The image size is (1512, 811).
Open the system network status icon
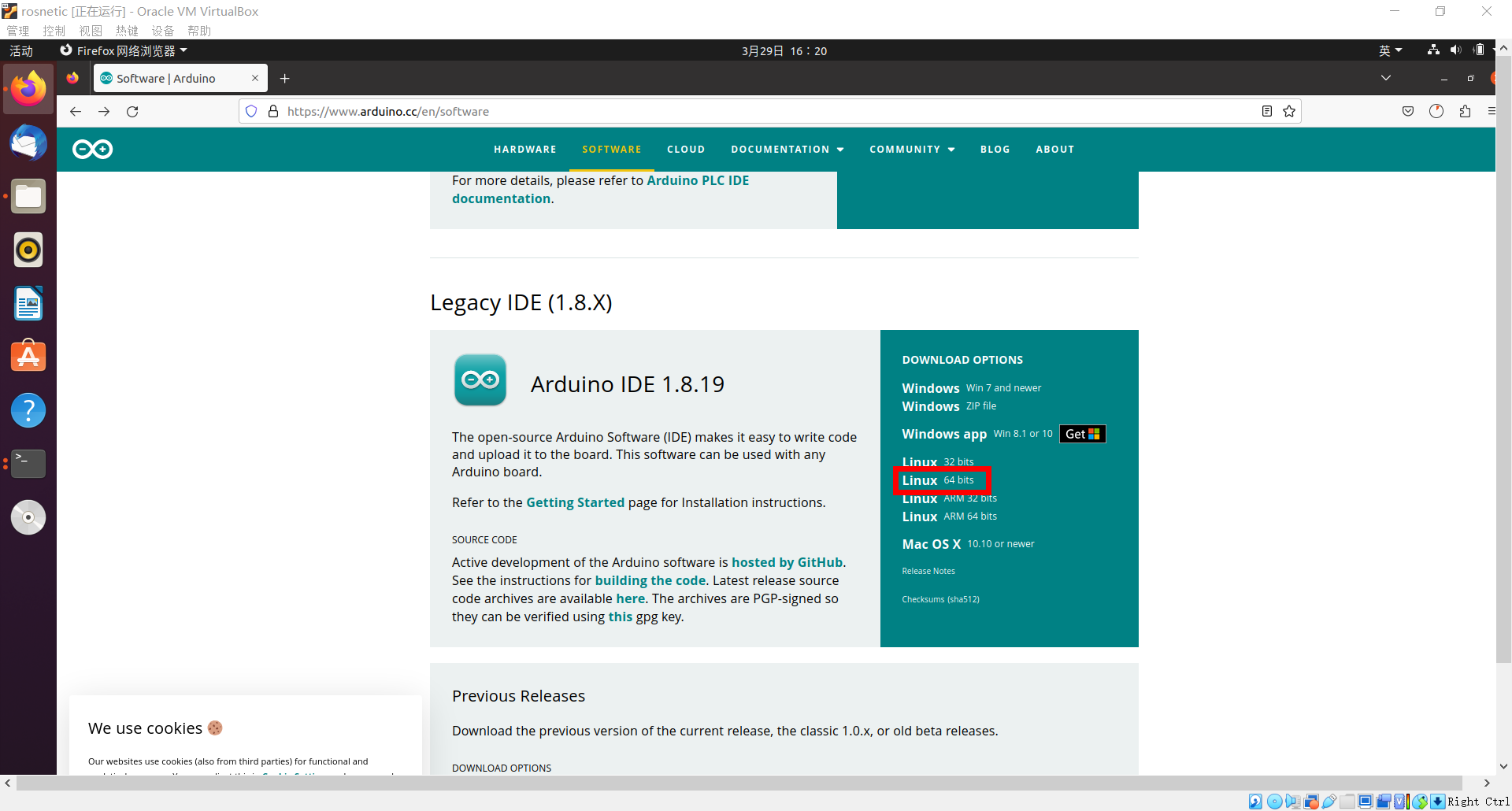pos(1433,50)
